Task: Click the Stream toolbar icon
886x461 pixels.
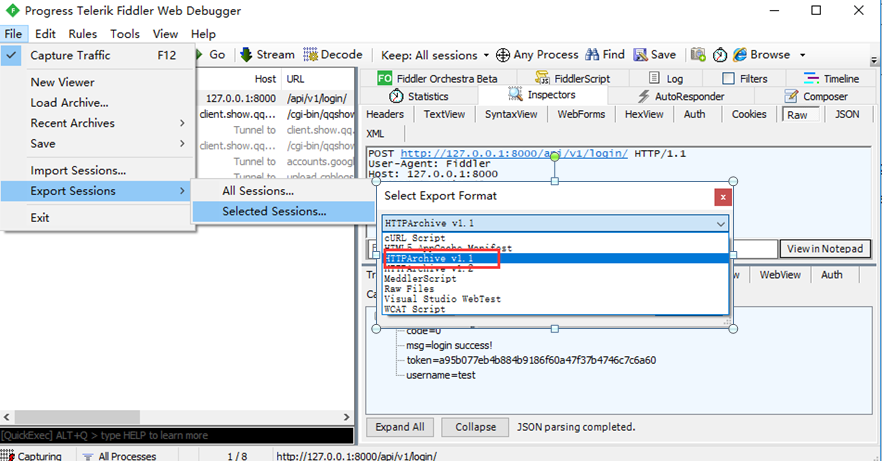Action: (246, 54)
